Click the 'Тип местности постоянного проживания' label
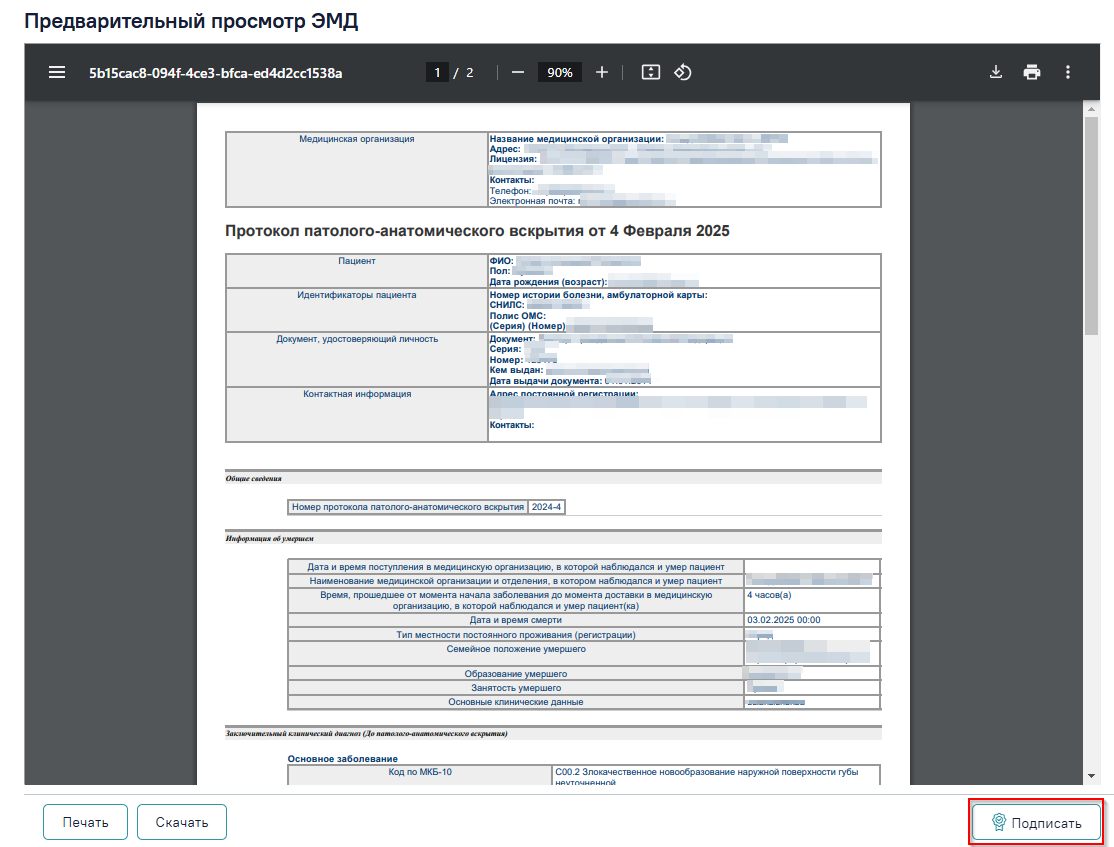This screenshot has height=847, width=1114. [516, 635]
